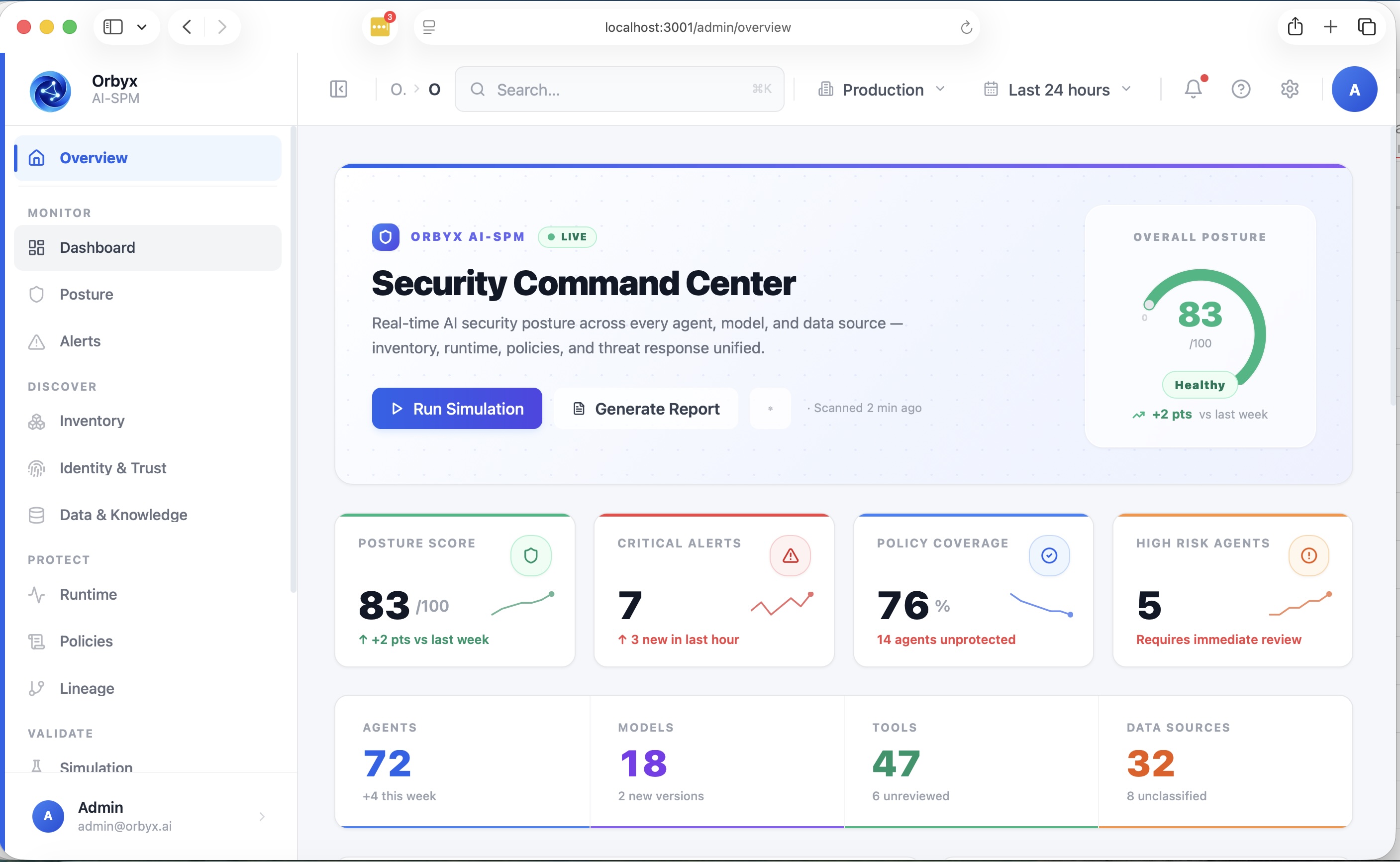Open Policies in the sidebar
1400x862 pixels.
pos(148,642)
